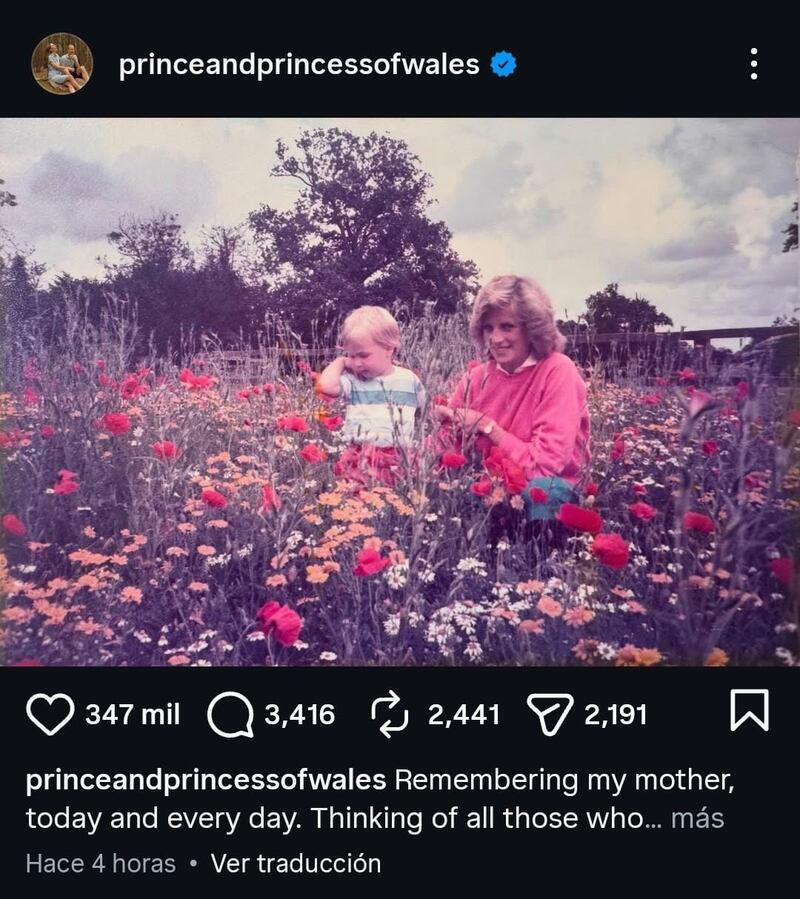Open comments via the speech bubble icon
The width and height of the screenshot is (800, 899).
pos(230,714)
